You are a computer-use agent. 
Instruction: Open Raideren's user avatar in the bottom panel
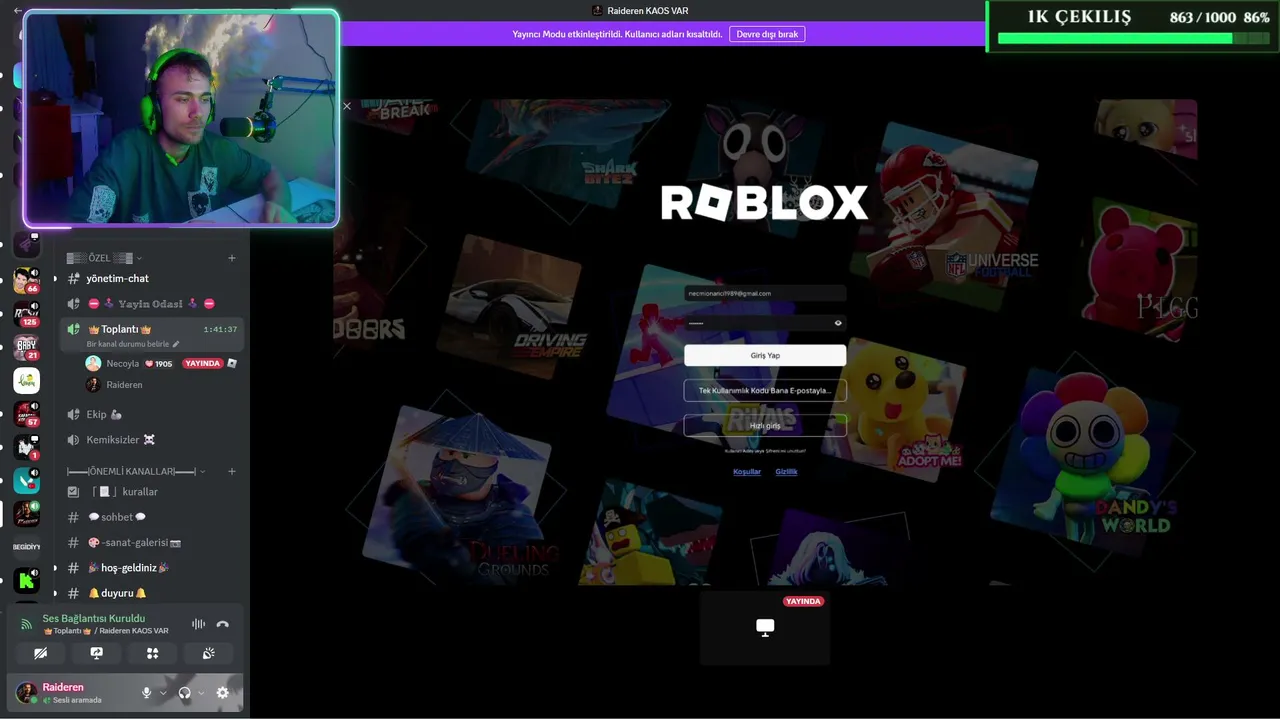[26, 692]
